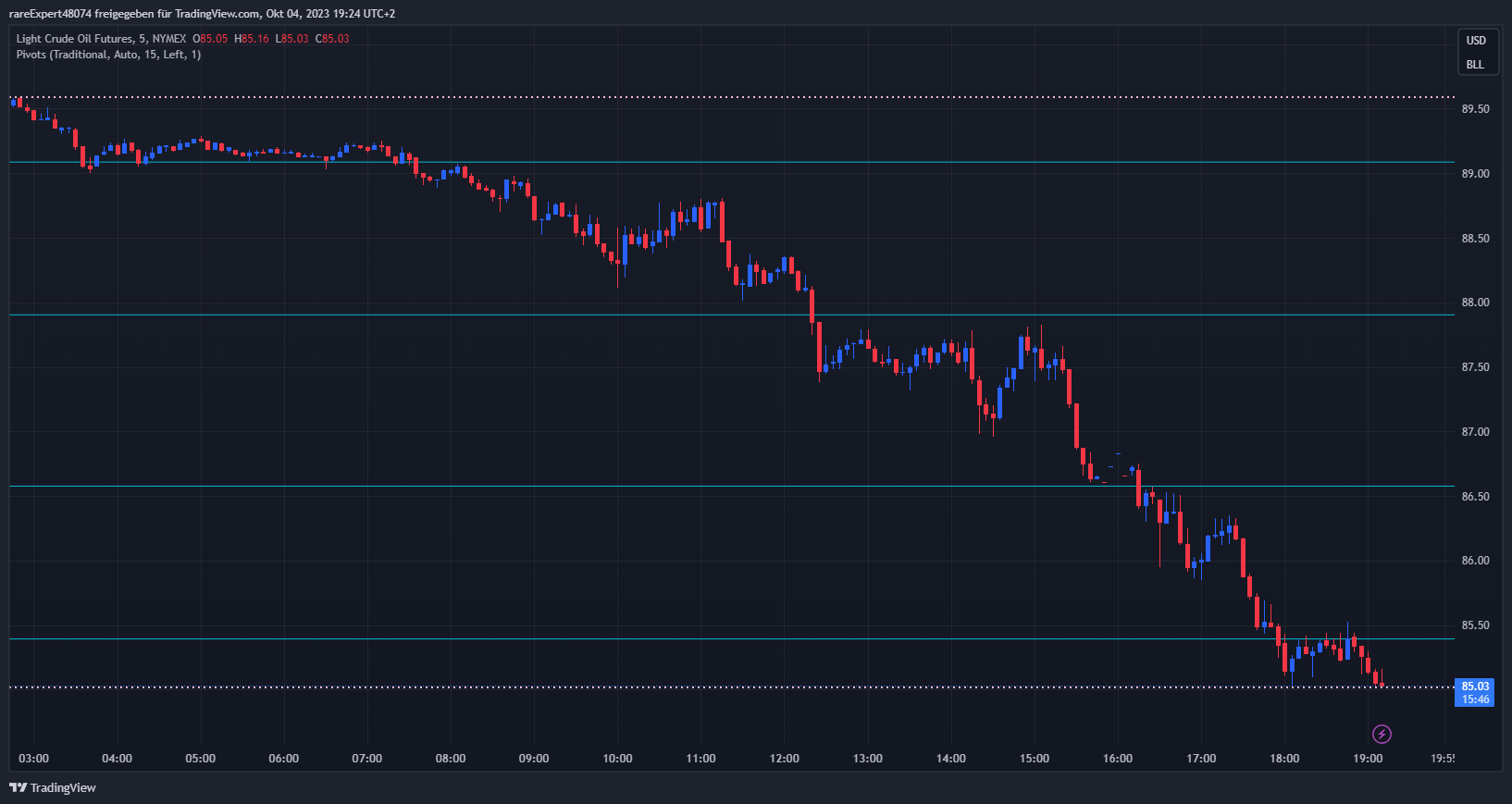Click the 87.00 price scale label
Image resolution: width=1512 pixels, height=804 pixels.
(1475, 432)
